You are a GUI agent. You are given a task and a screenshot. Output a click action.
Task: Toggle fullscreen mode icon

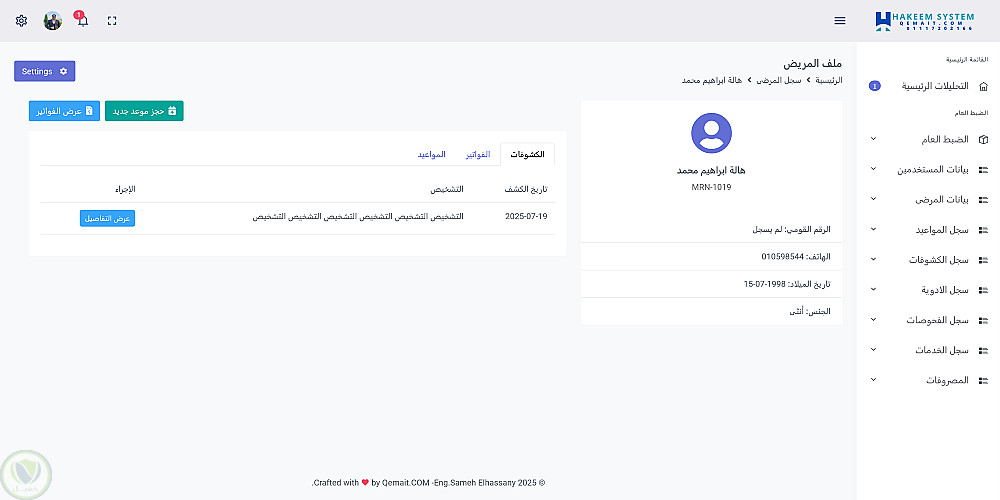(x=112, y=20)
